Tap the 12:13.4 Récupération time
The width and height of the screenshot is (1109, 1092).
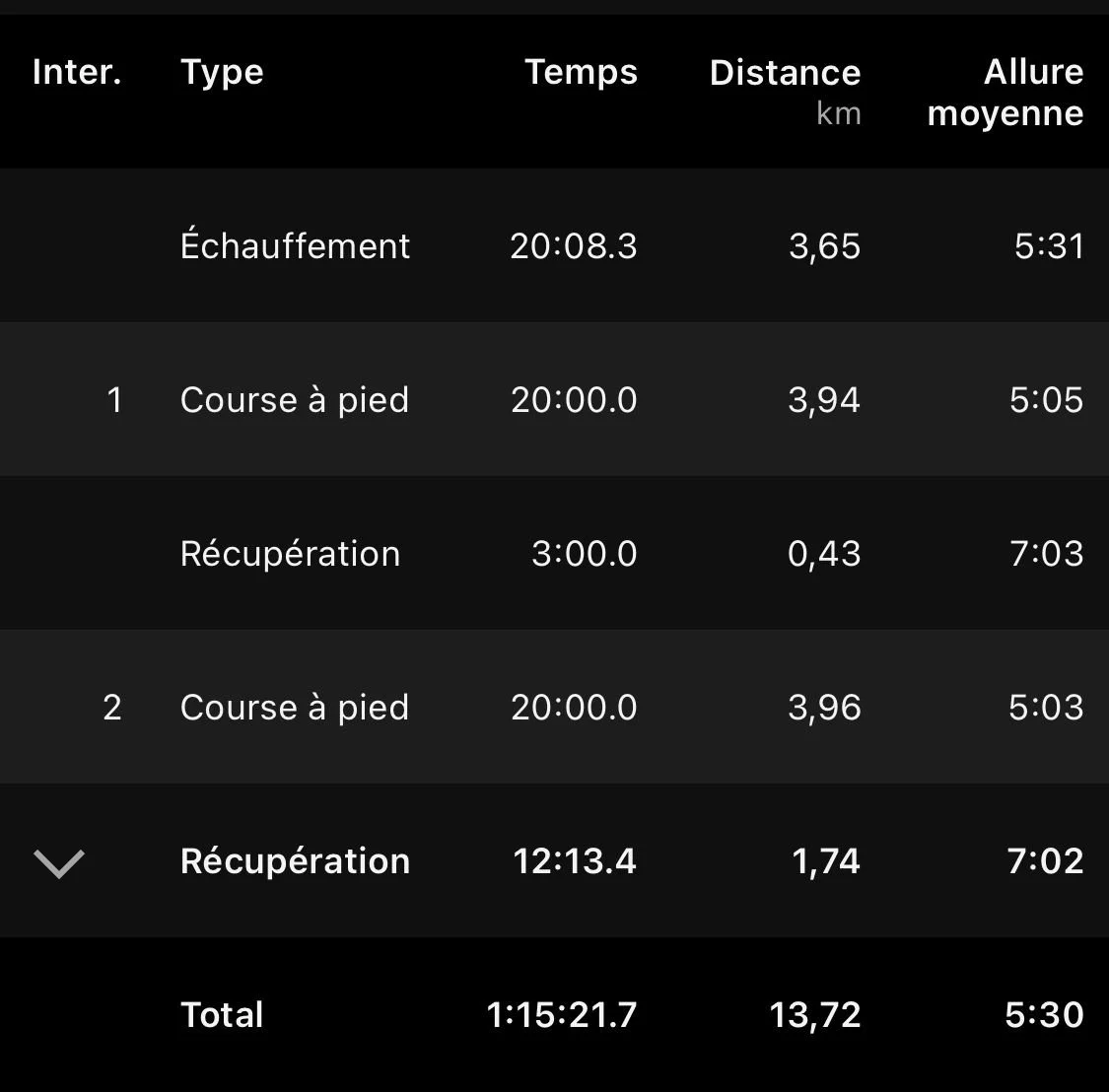[x=575, y=861]
